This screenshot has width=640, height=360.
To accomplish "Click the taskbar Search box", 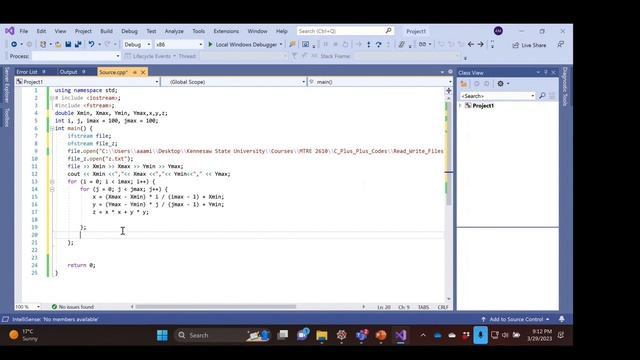I will pos(223,335).
